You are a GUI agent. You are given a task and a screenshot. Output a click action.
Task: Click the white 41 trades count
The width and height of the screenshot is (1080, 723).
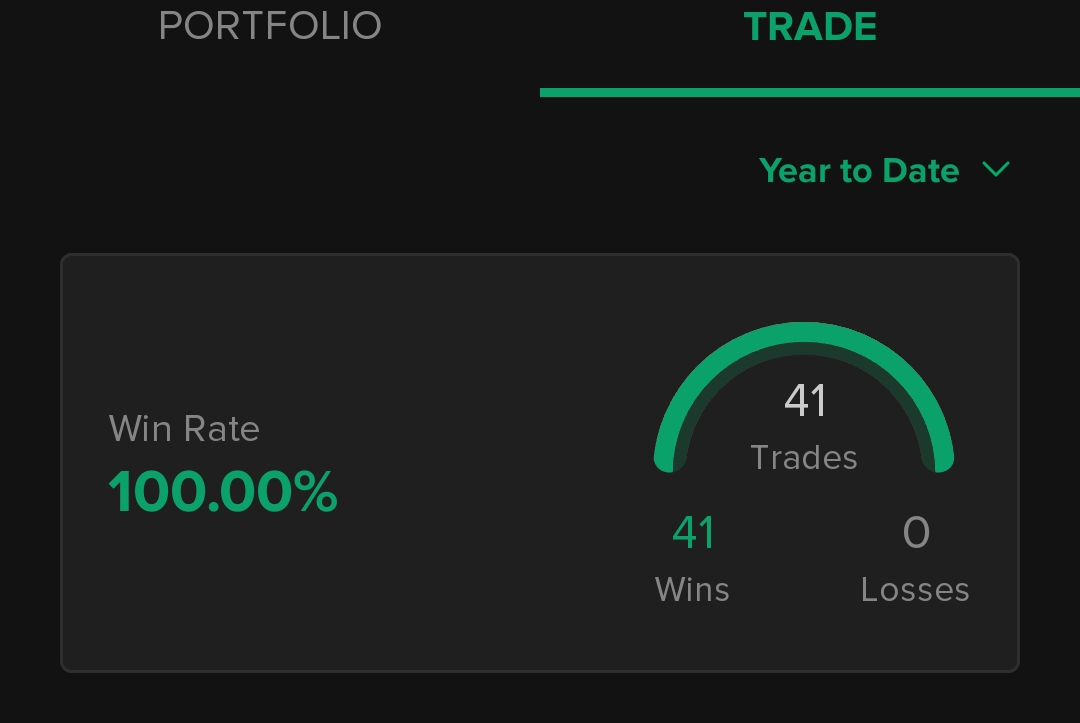click(804, 400)
